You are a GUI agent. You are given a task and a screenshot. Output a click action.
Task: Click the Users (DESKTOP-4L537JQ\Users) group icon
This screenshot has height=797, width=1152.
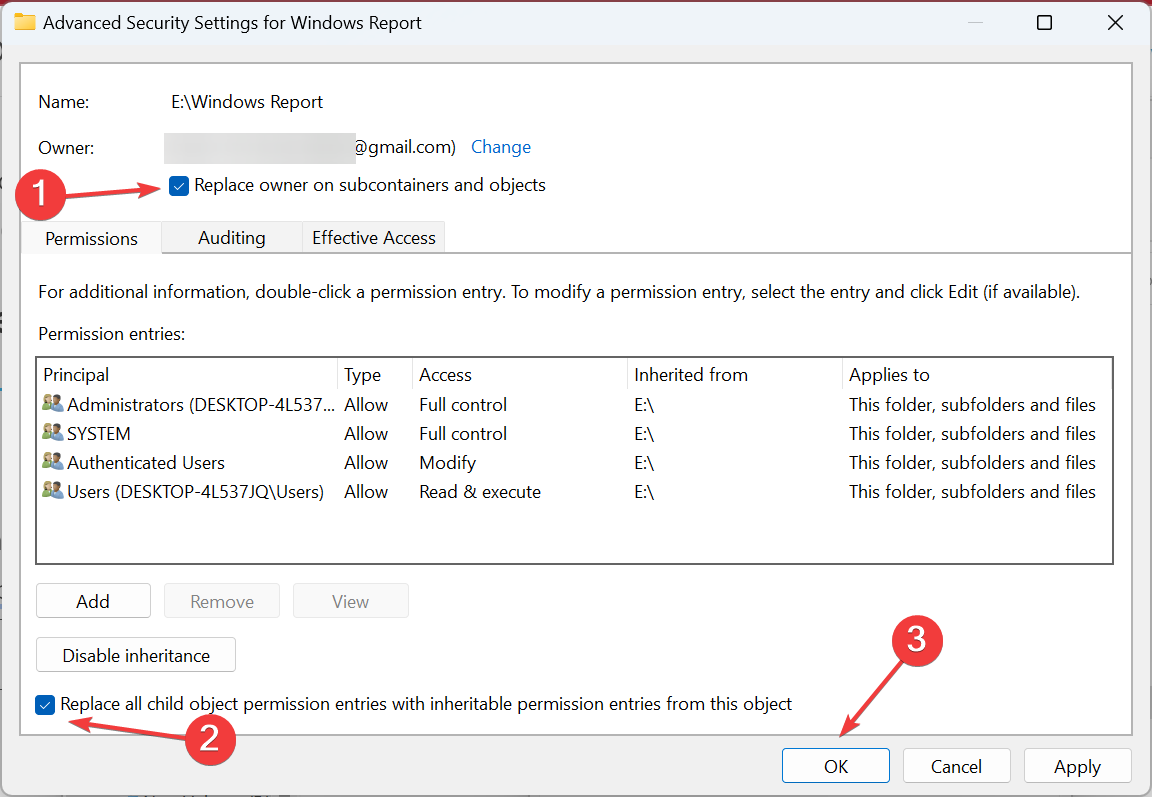[x=52, y=491]
